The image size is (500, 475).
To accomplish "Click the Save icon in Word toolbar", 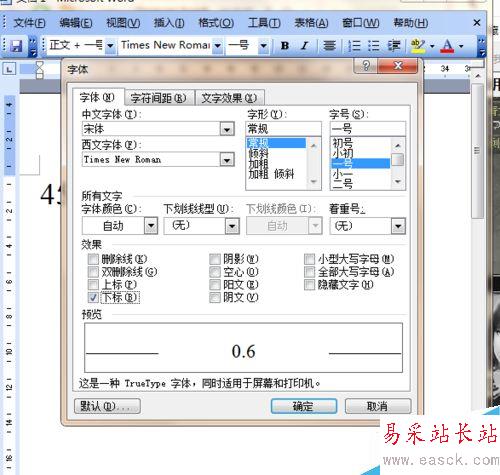I will 16,45.
